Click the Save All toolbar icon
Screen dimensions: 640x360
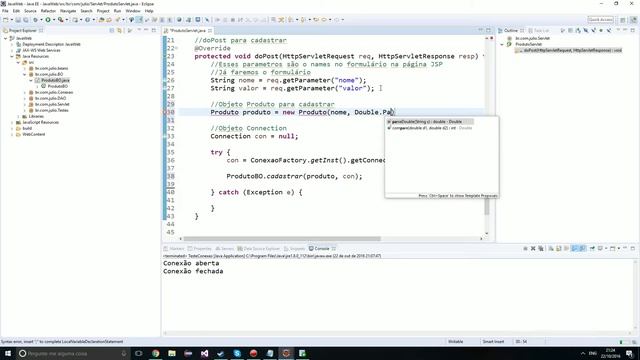coord(26,20)
